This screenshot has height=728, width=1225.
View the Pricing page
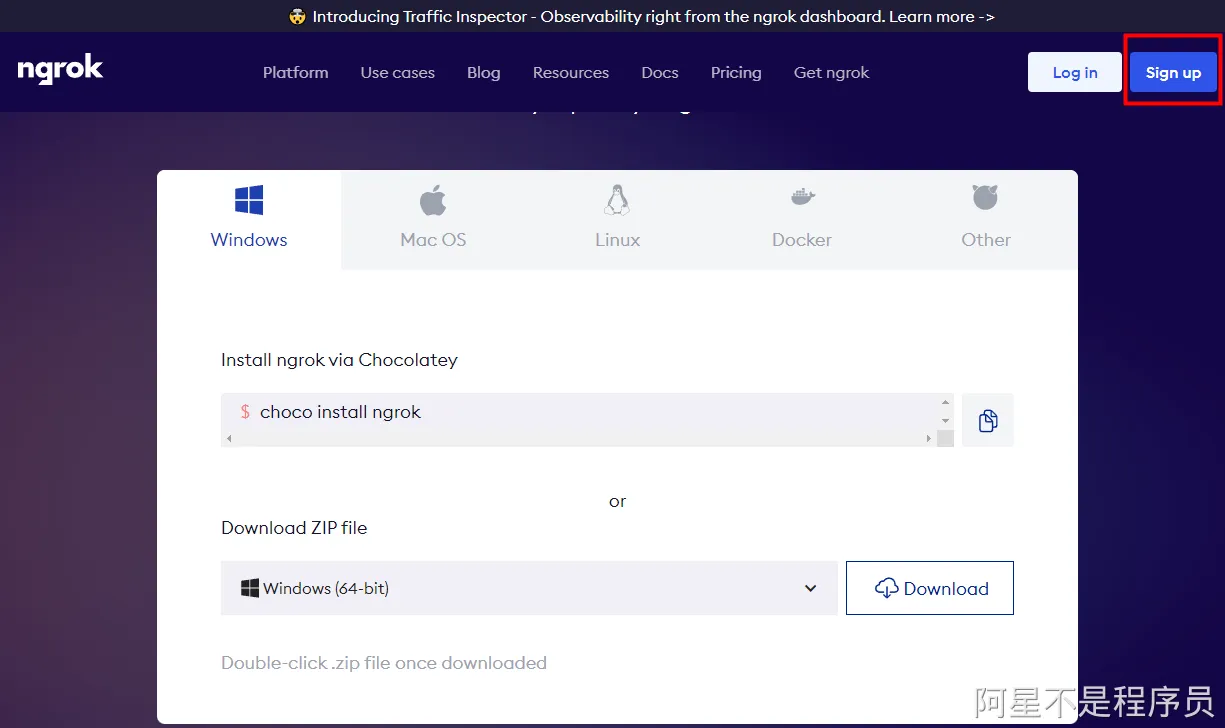point(735,72)
